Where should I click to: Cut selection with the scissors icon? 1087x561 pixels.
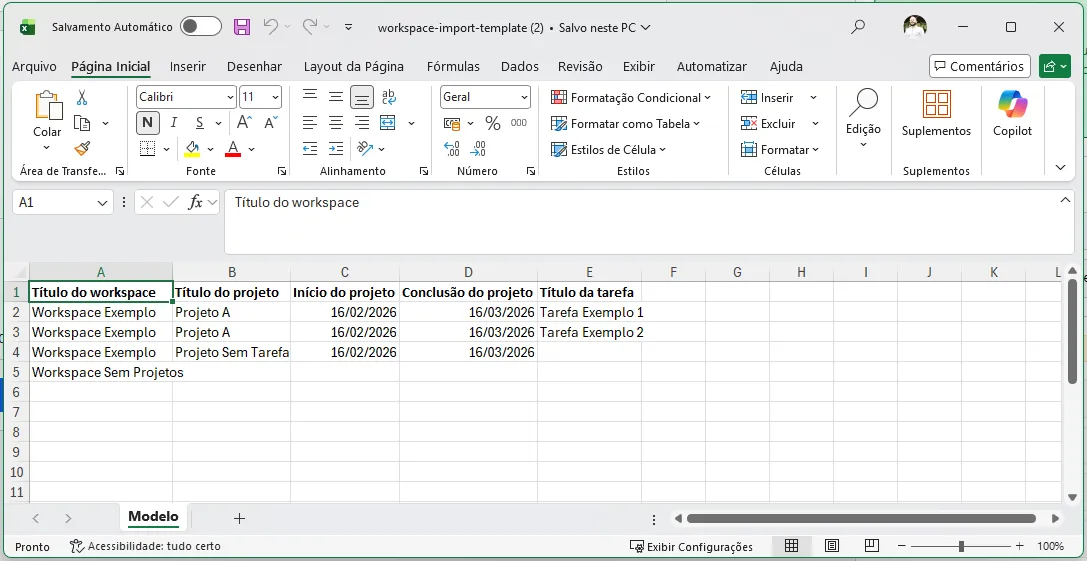[82, 97]
